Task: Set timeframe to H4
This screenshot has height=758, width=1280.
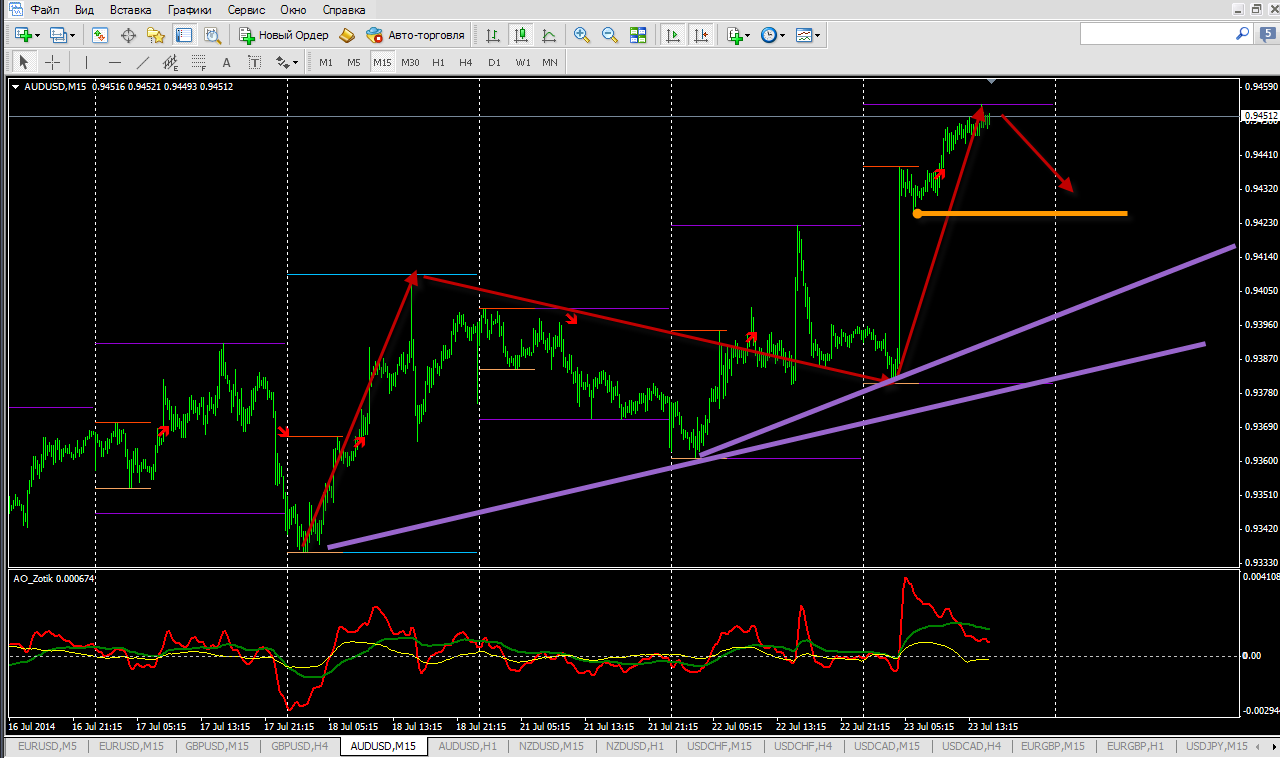Action: click(466, 62)
